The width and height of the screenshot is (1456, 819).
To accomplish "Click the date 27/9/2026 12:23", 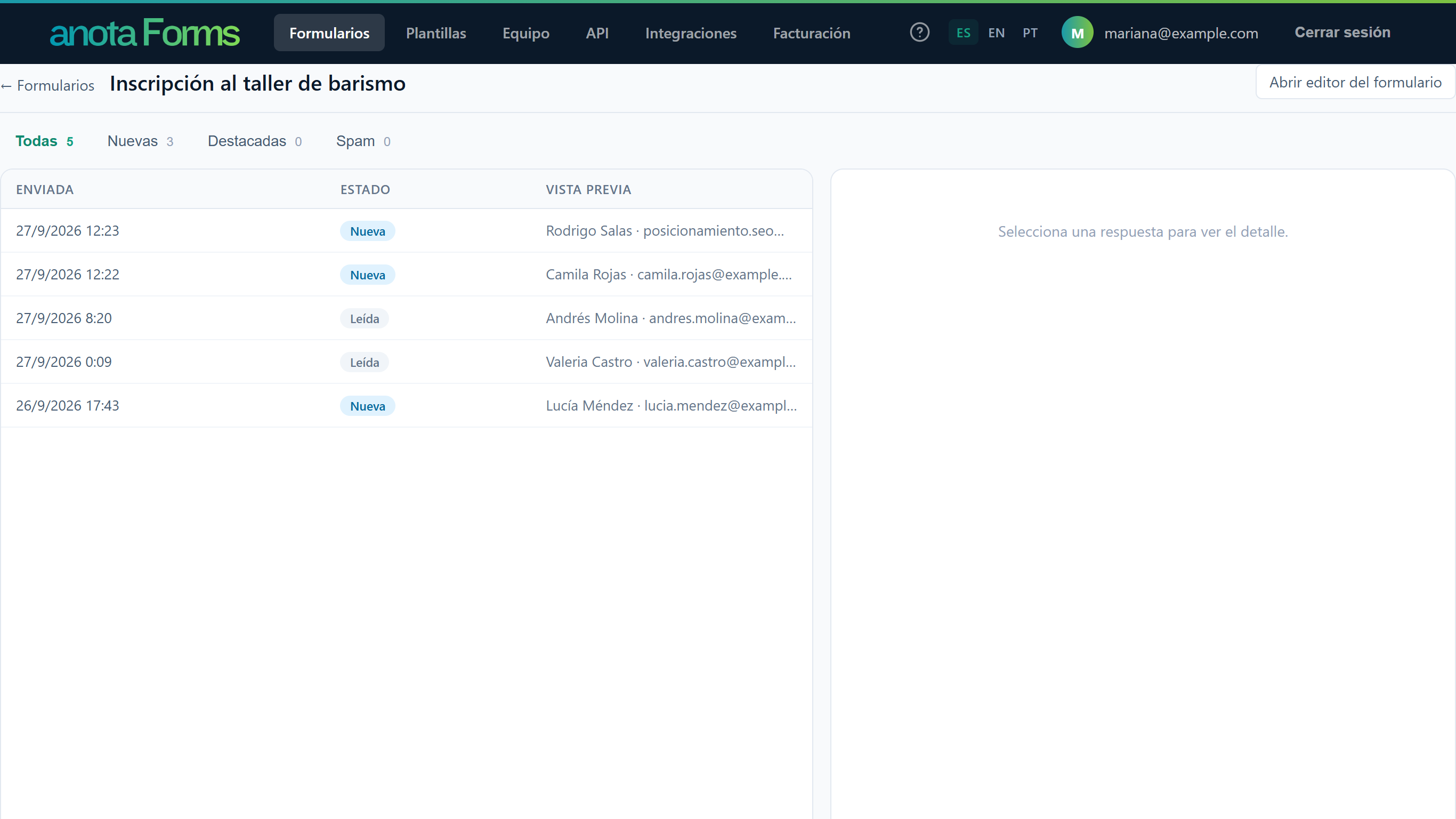I will (67, 231).
